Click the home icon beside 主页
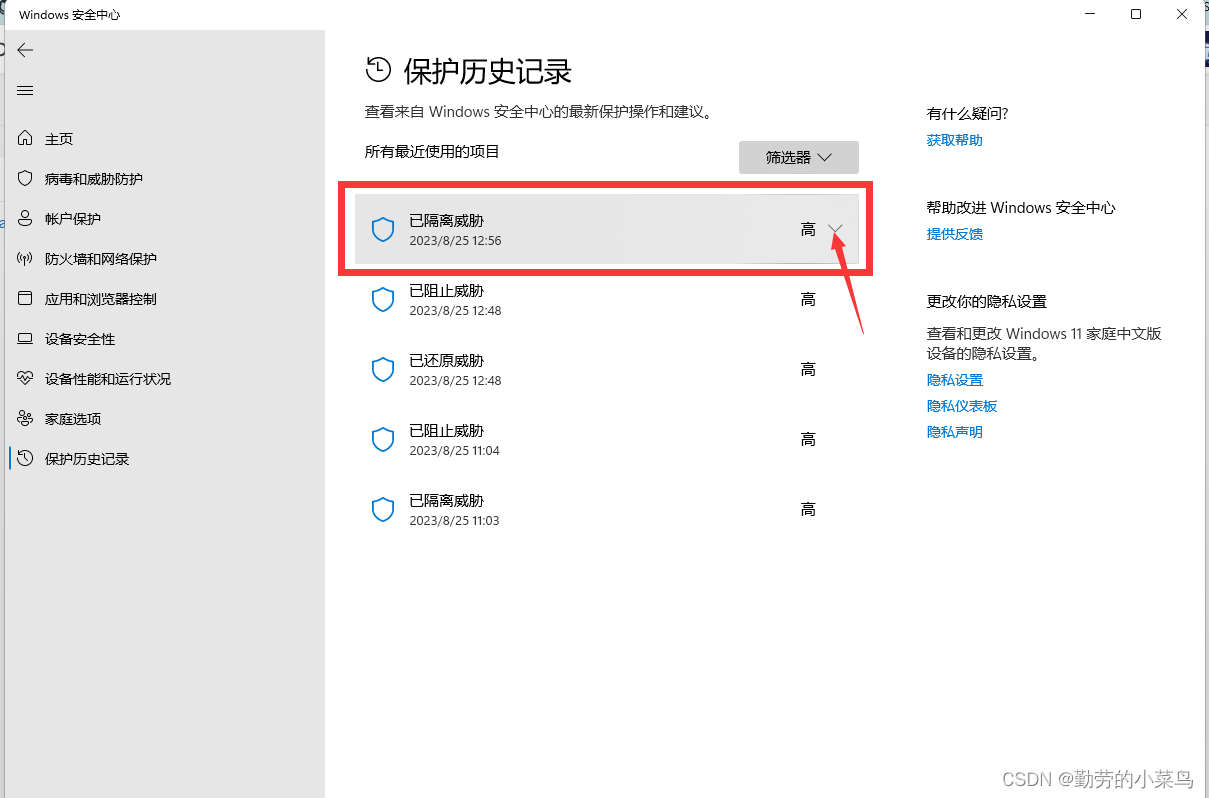Screen dimensions: 1209x798 [26, 139]
